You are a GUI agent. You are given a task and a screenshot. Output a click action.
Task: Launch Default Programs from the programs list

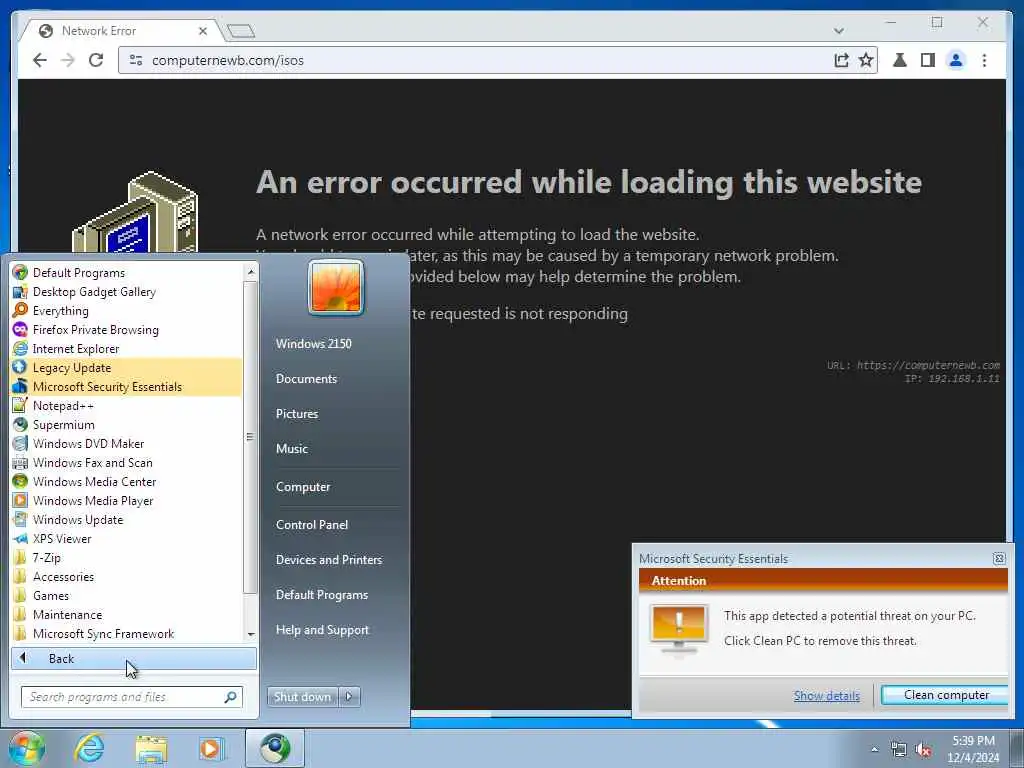click(126, 272)
